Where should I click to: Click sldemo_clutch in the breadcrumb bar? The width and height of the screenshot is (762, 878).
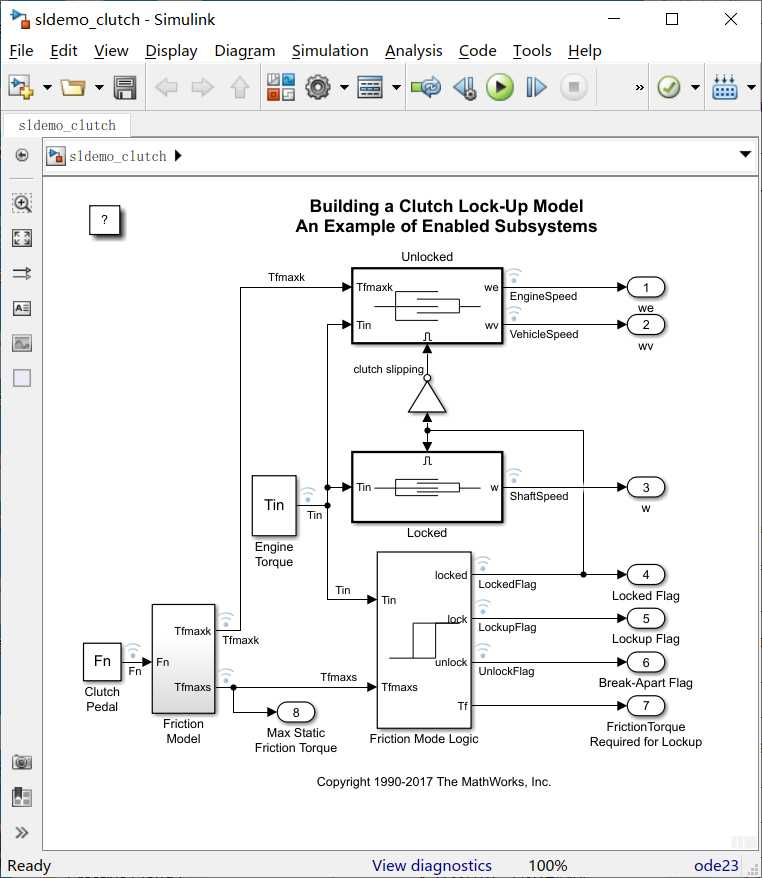(118, 156)
